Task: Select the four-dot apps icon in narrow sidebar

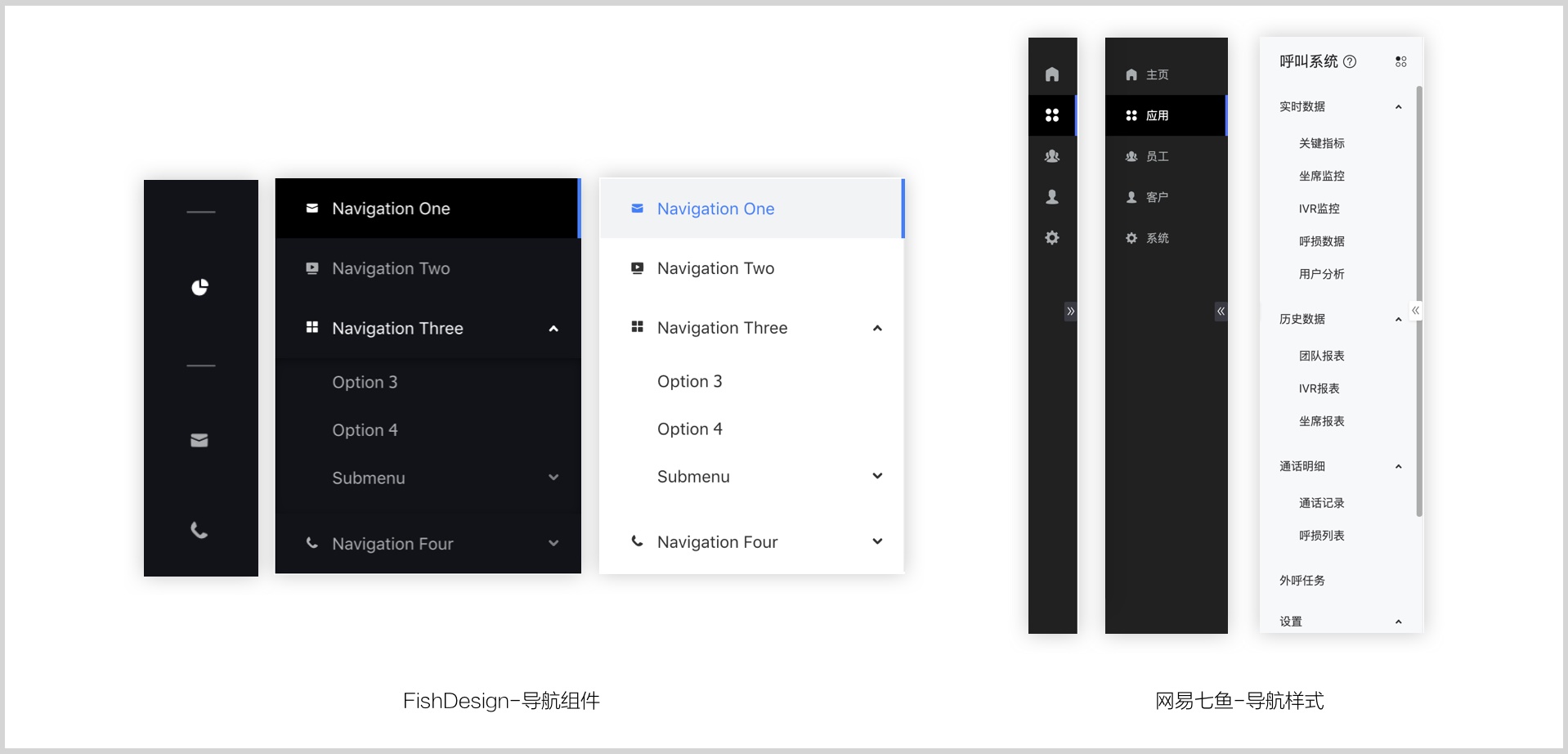Action: coord(1052,115)
